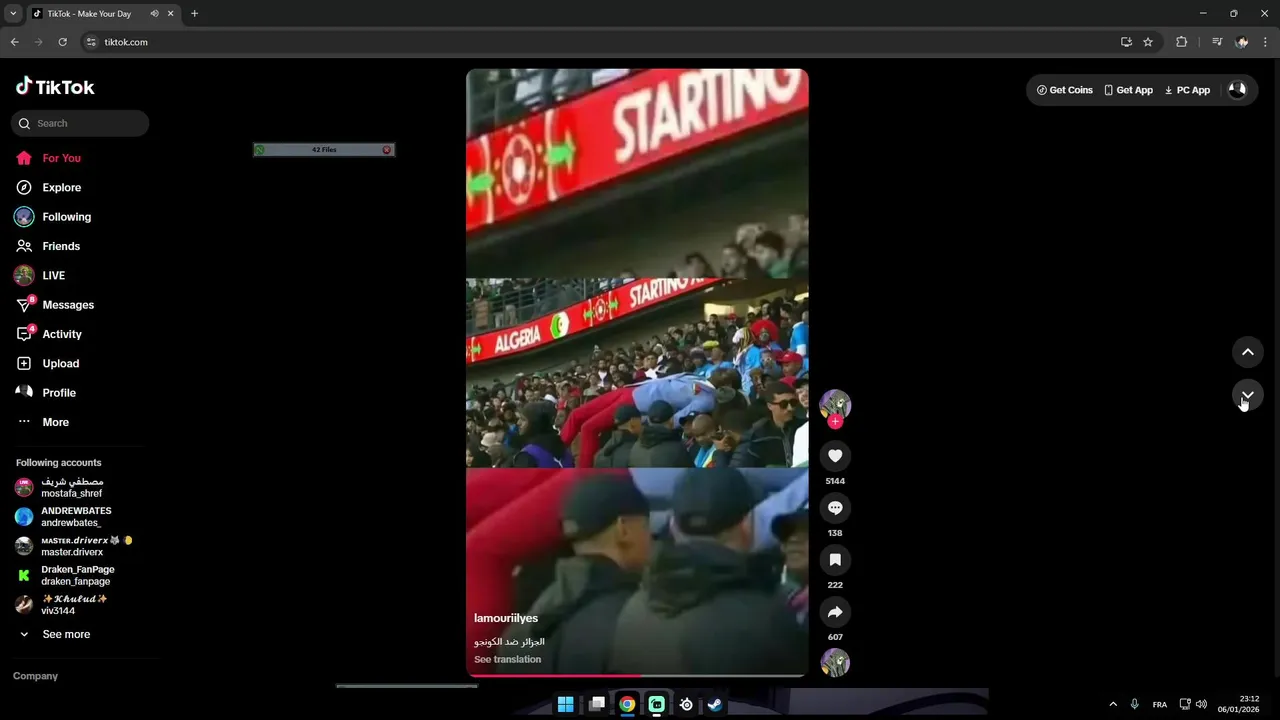The height and width of the screenshot is (720, 1280).
Task: Follow creator with the red plus button
Action: (835, 421)
